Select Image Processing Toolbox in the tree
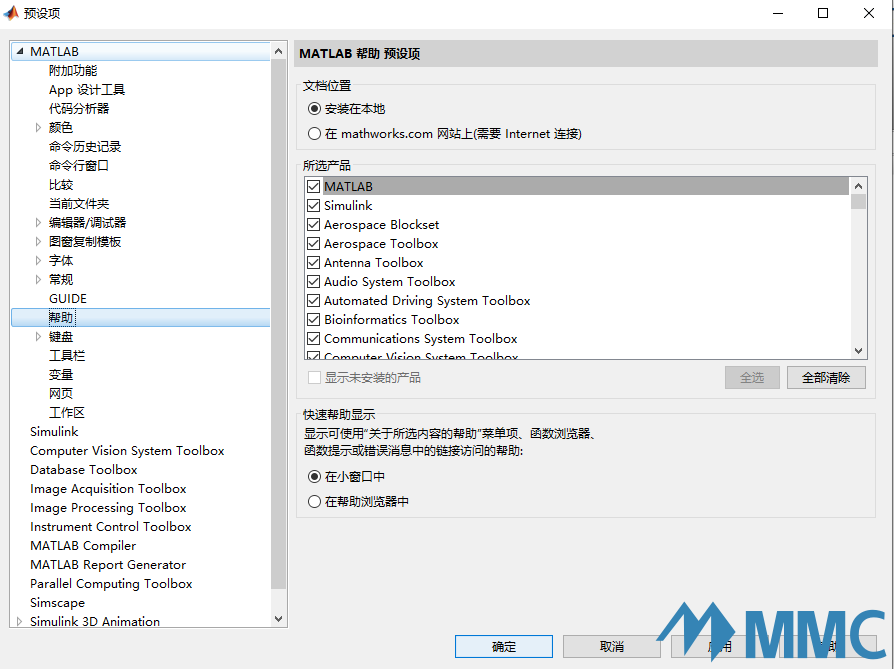Viewport: 894px width, 669px height. click(108, 508)
